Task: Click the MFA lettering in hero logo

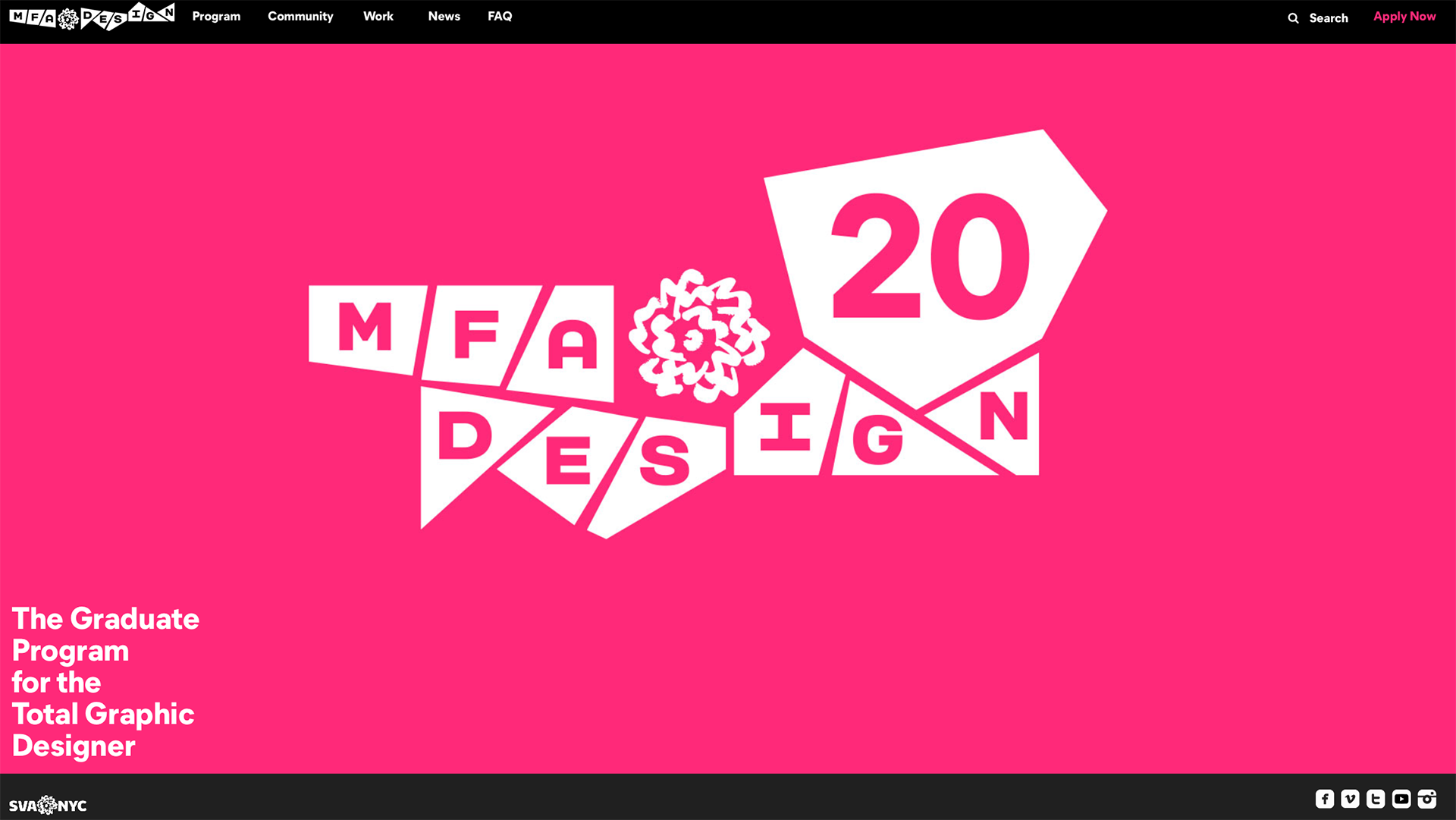Action: tap(461, 343)
